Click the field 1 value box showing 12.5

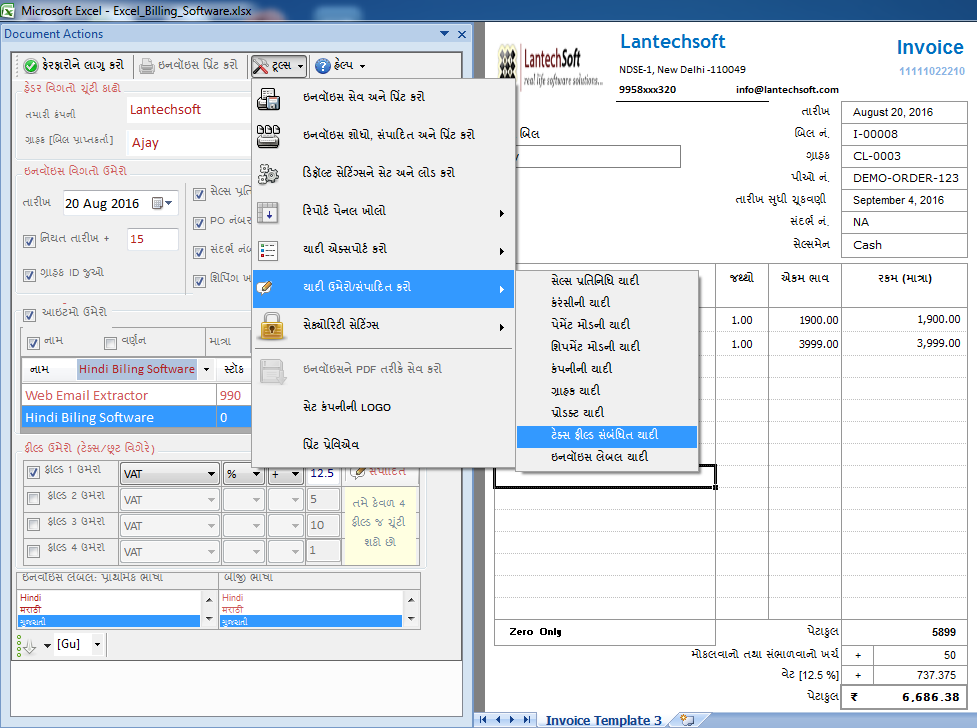[322, 474]
